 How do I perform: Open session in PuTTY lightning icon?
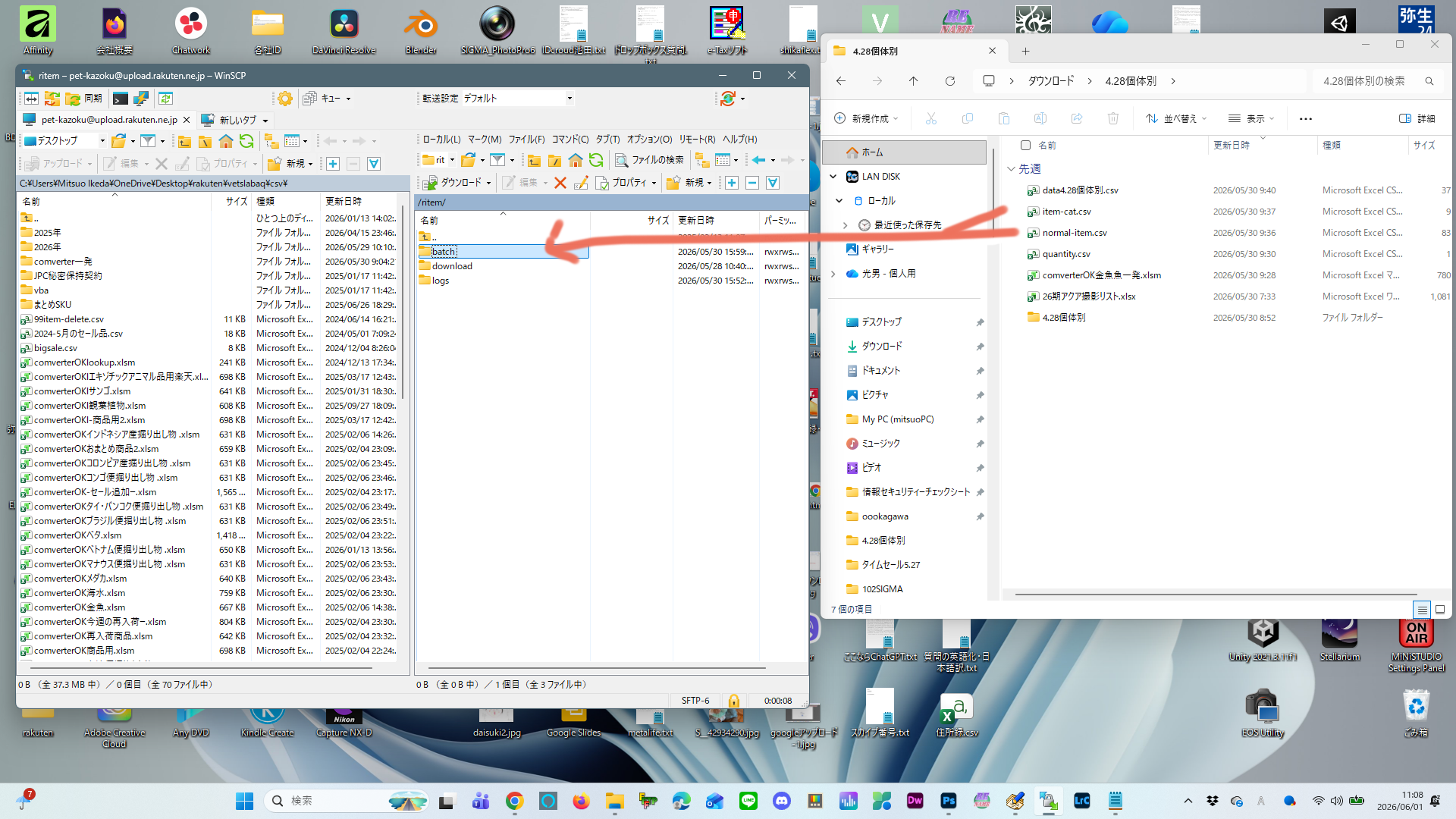click(x=141, y=99)
